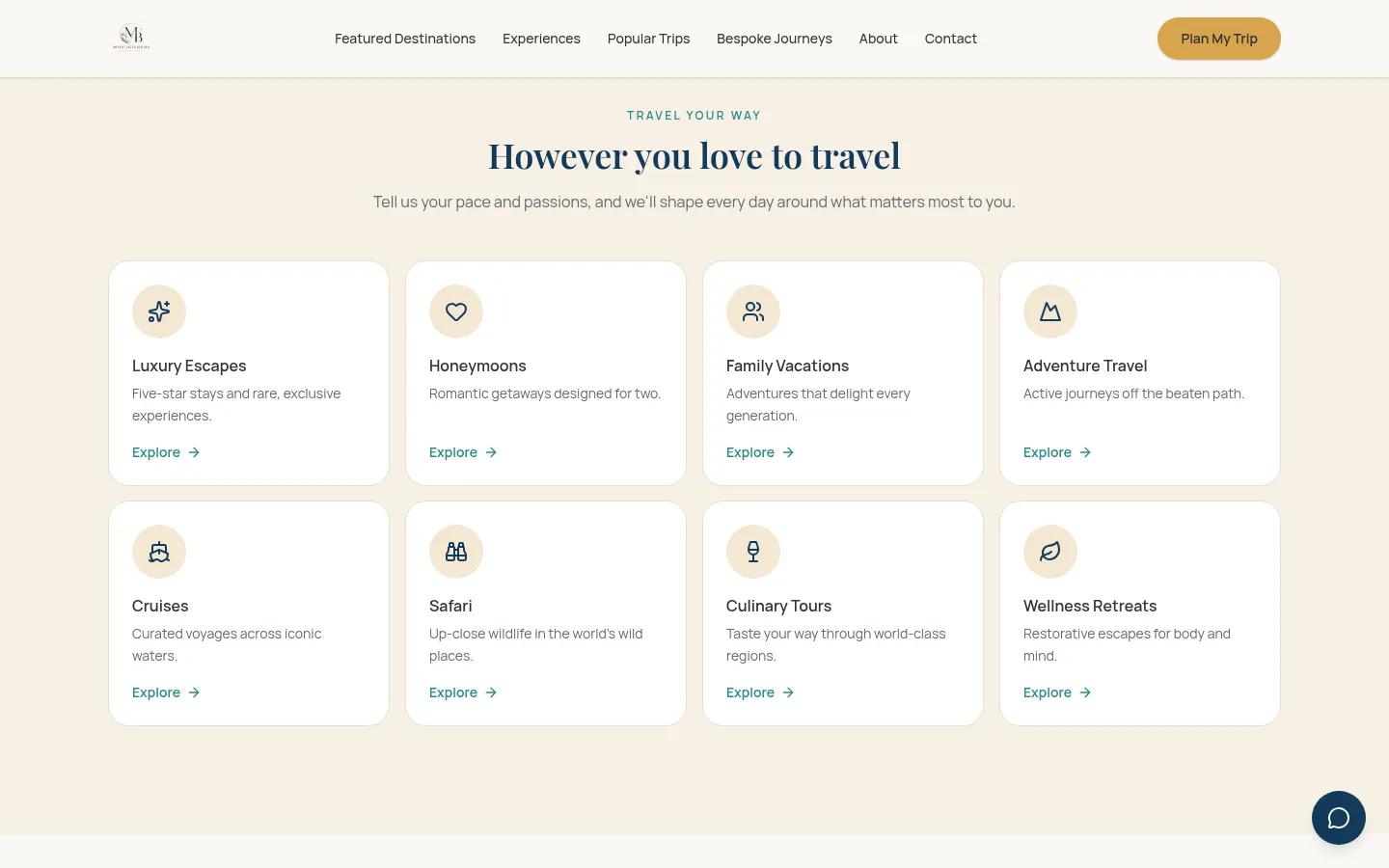This screenshot has height=868, width=1389.
Task: Click 'Restorative escapes for body and mind.' text
Action: coord(1127,644)
